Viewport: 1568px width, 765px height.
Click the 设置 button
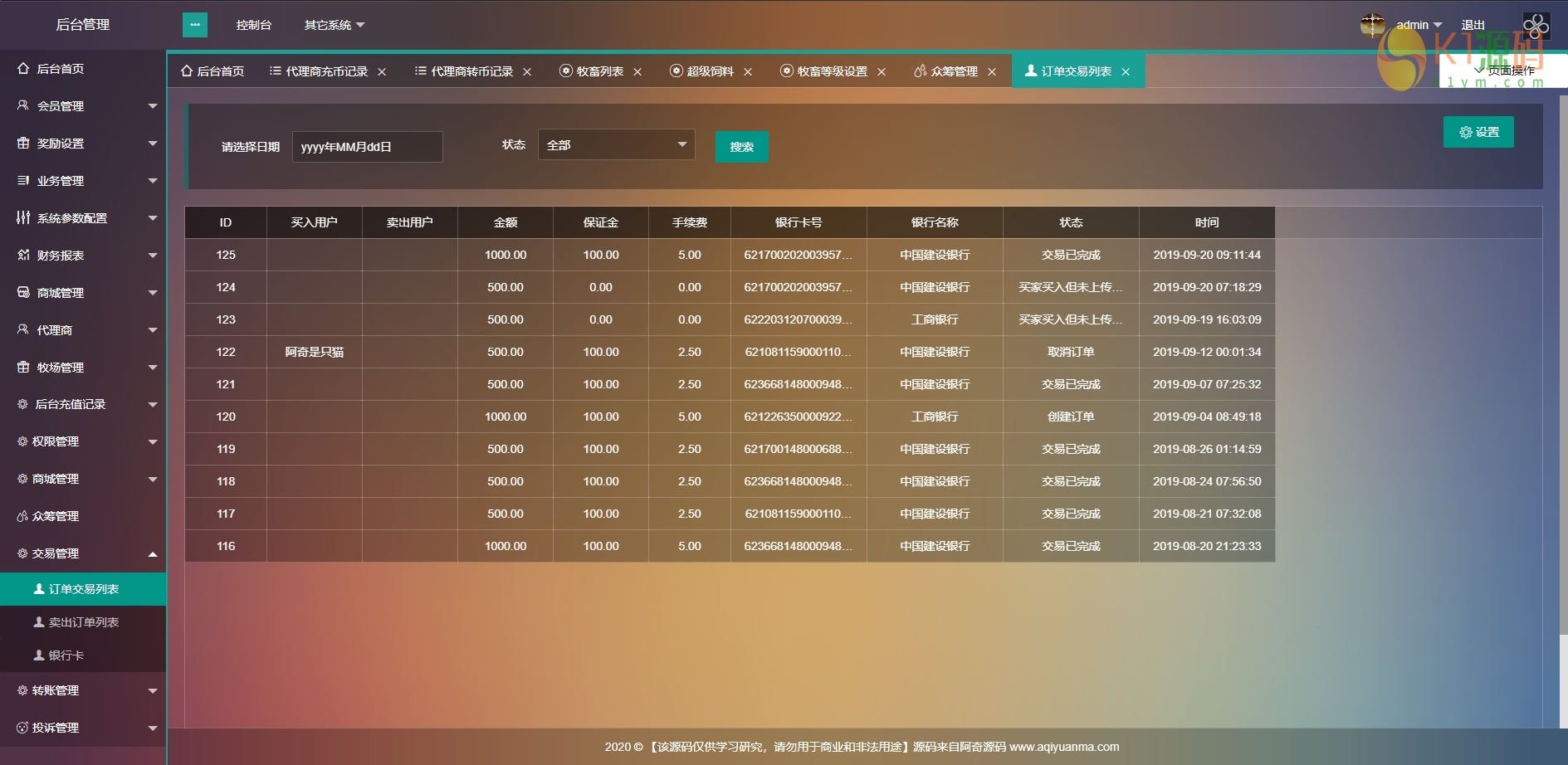tap(1478, 132)
